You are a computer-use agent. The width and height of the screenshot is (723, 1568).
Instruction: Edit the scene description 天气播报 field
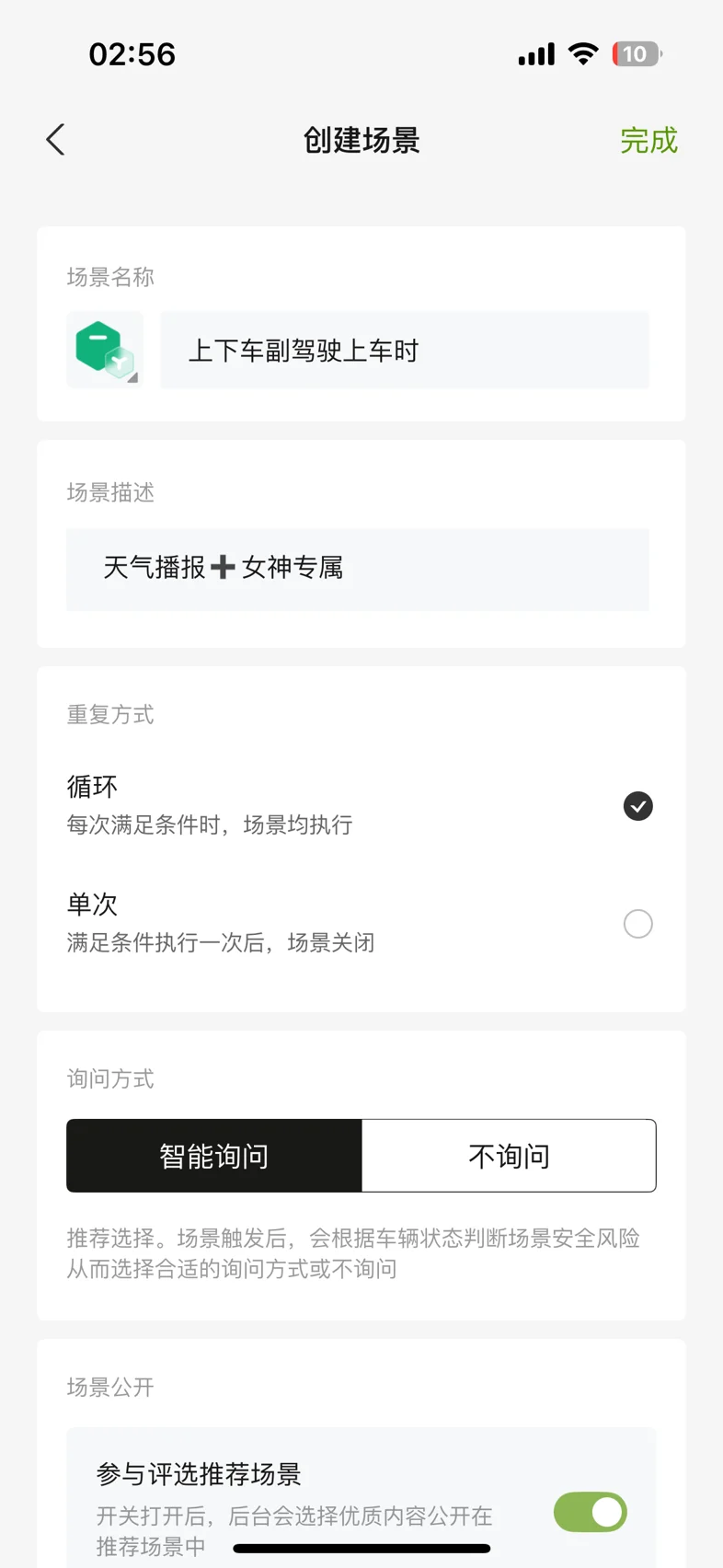coord(357,569)
